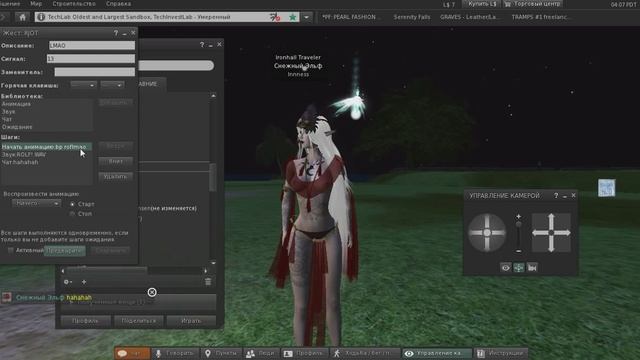Click the inventory horizontal scrollbar
Viewport: 640px width, 360px height.
[134, 270]
